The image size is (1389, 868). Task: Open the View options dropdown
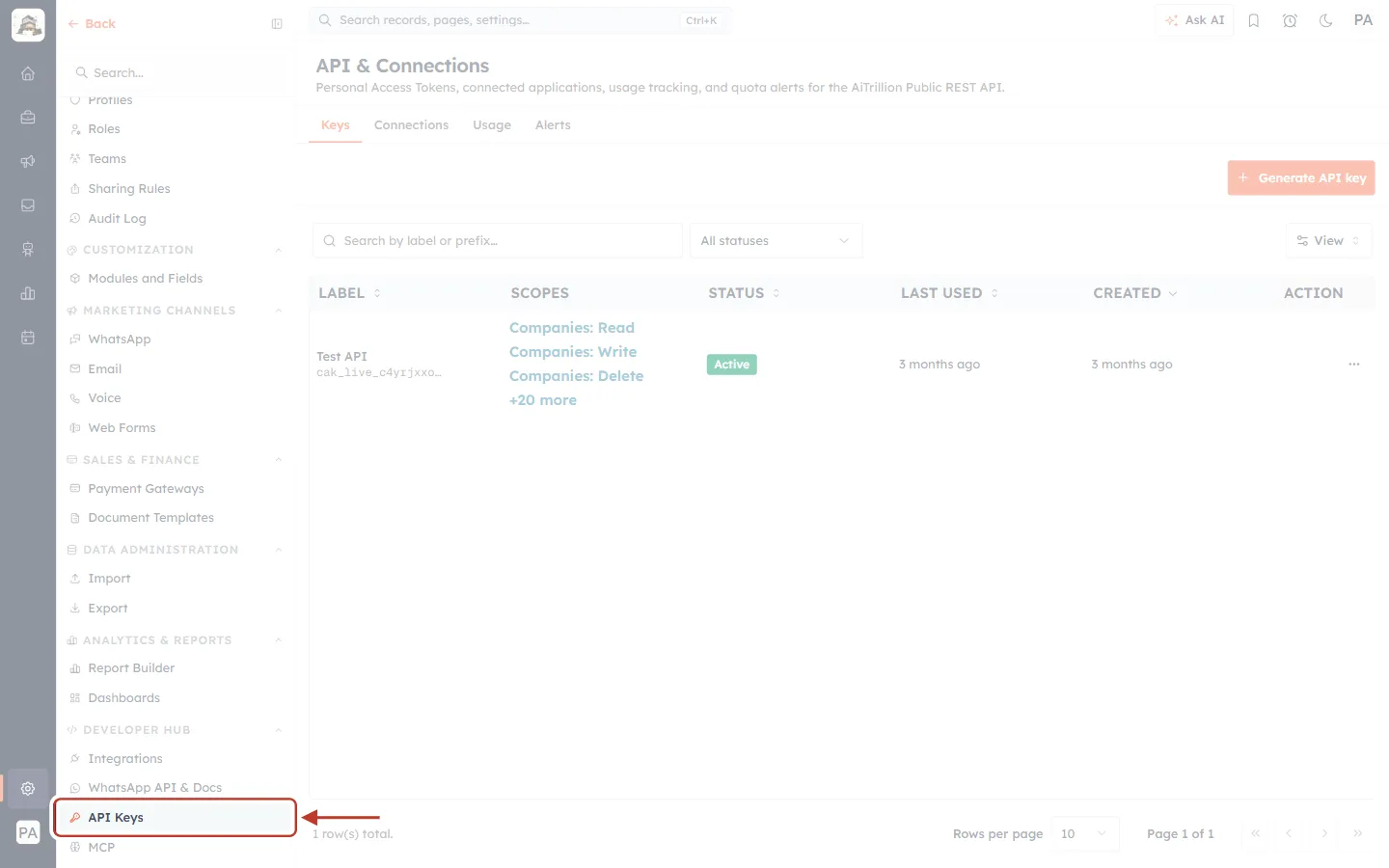pos(1329,241)
